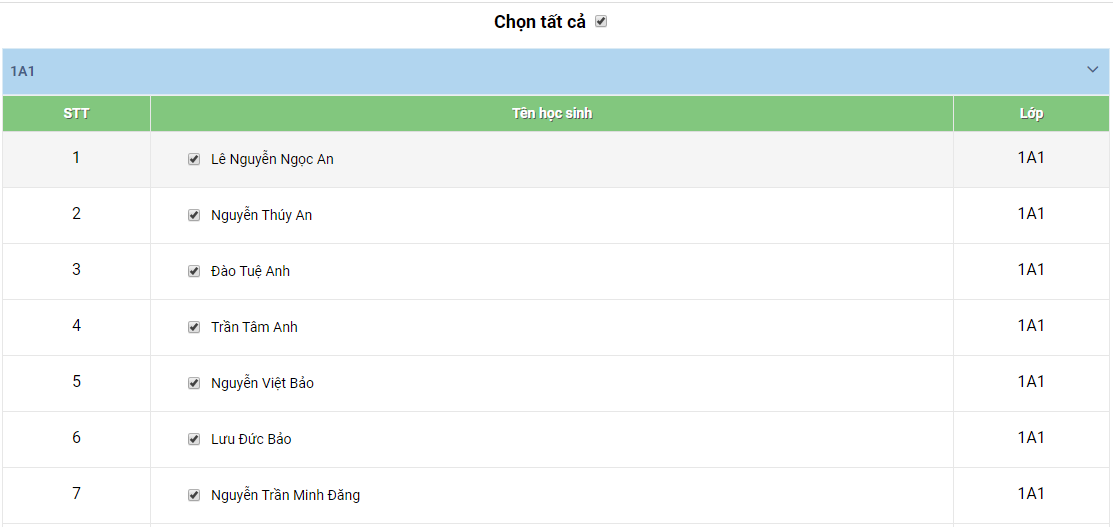
Task: Click the name Nguyễn Trần Minh Đăng
Action: [285, 495]
